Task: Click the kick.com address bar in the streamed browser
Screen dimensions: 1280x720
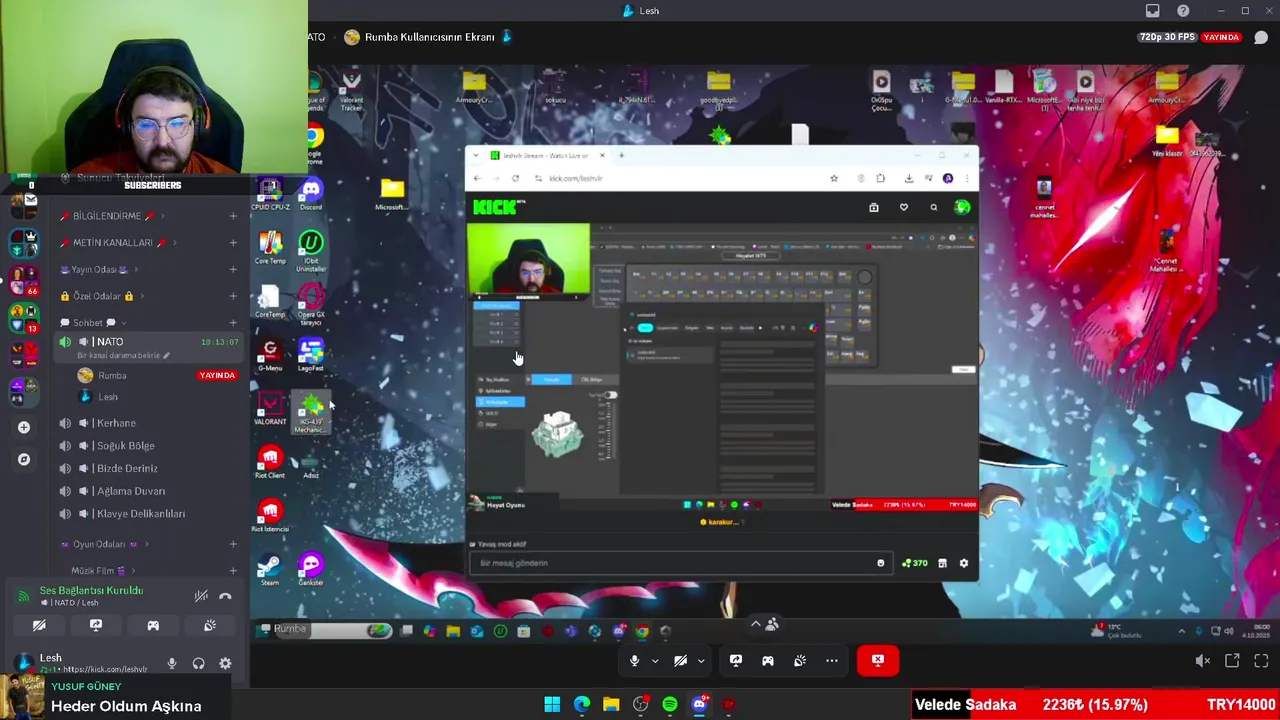Action: coord(680,178)
